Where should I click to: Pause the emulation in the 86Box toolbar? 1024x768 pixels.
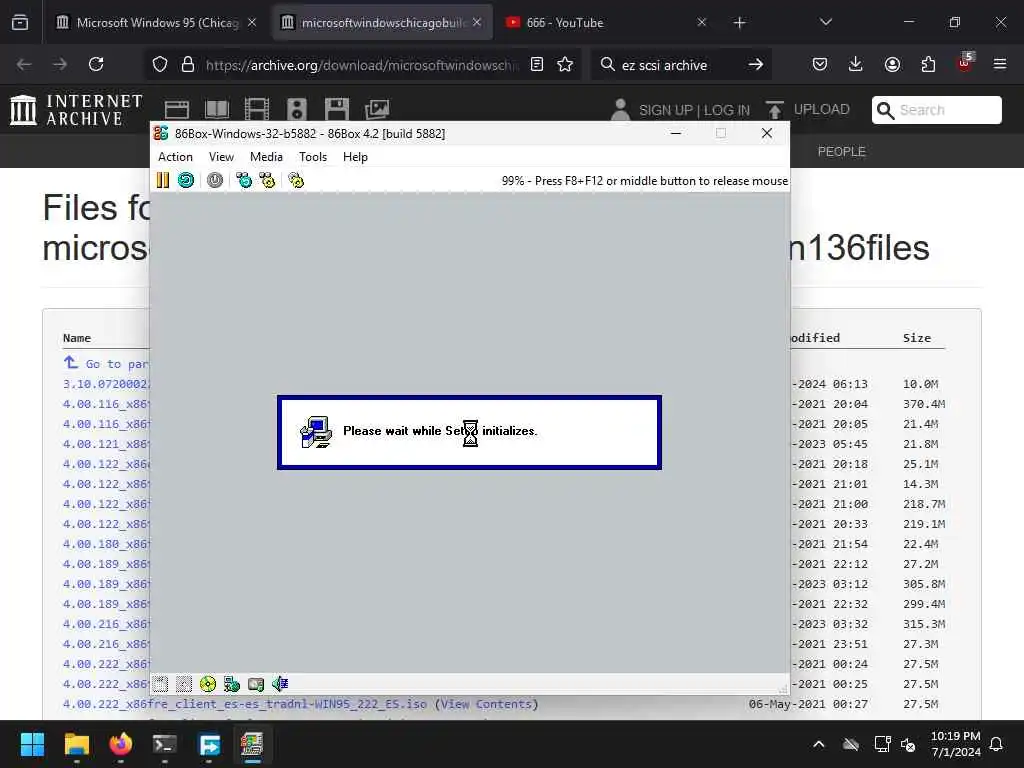pos(163,180)
